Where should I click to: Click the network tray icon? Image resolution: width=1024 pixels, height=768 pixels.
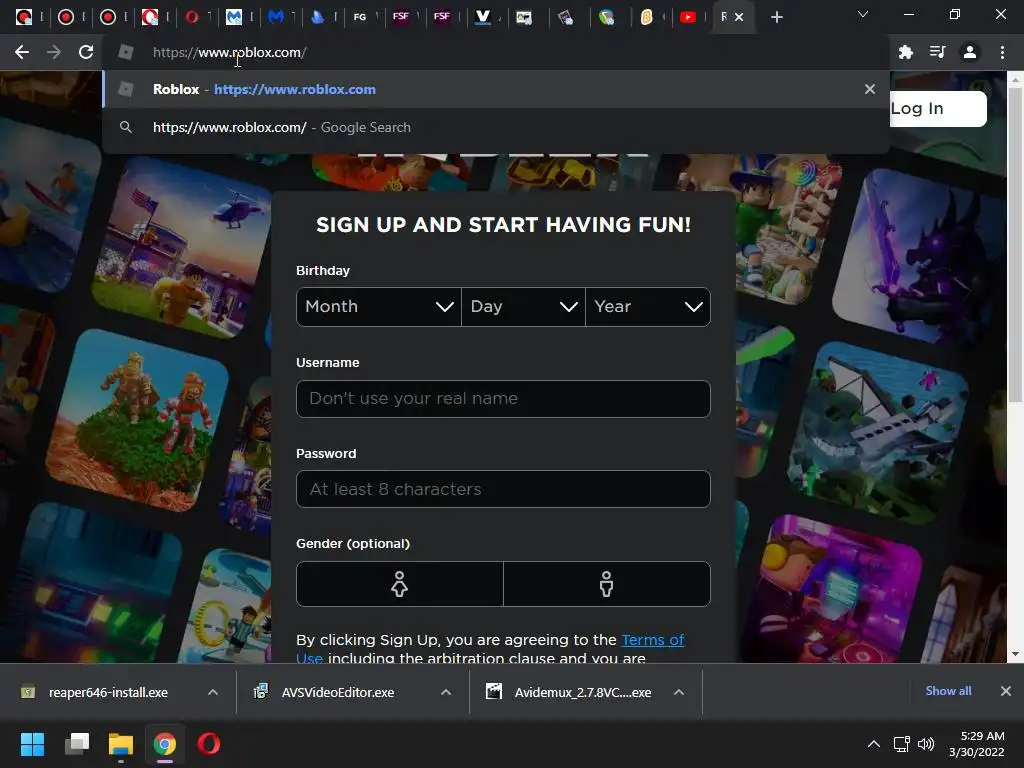pos(901,744)
